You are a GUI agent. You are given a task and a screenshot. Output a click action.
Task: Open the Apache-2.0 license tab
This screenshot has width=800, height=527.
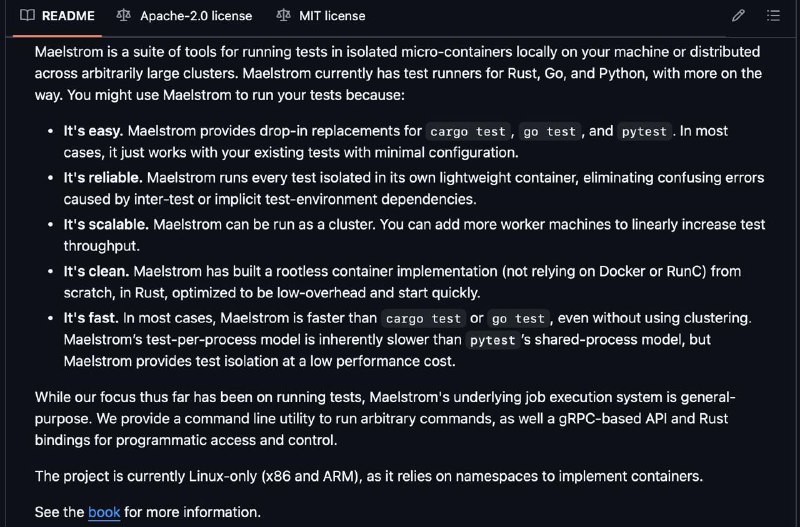point(184,16)
